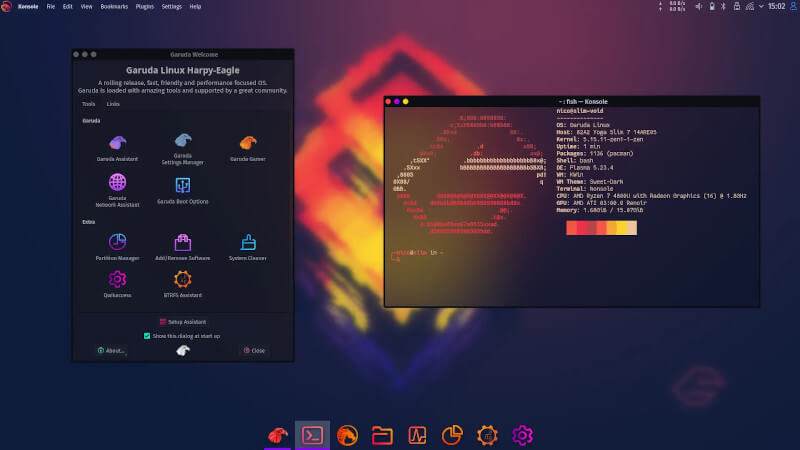800x450 pixels.
Task: Click the Close button in Garuda Welcome
Action: (254, 351)
